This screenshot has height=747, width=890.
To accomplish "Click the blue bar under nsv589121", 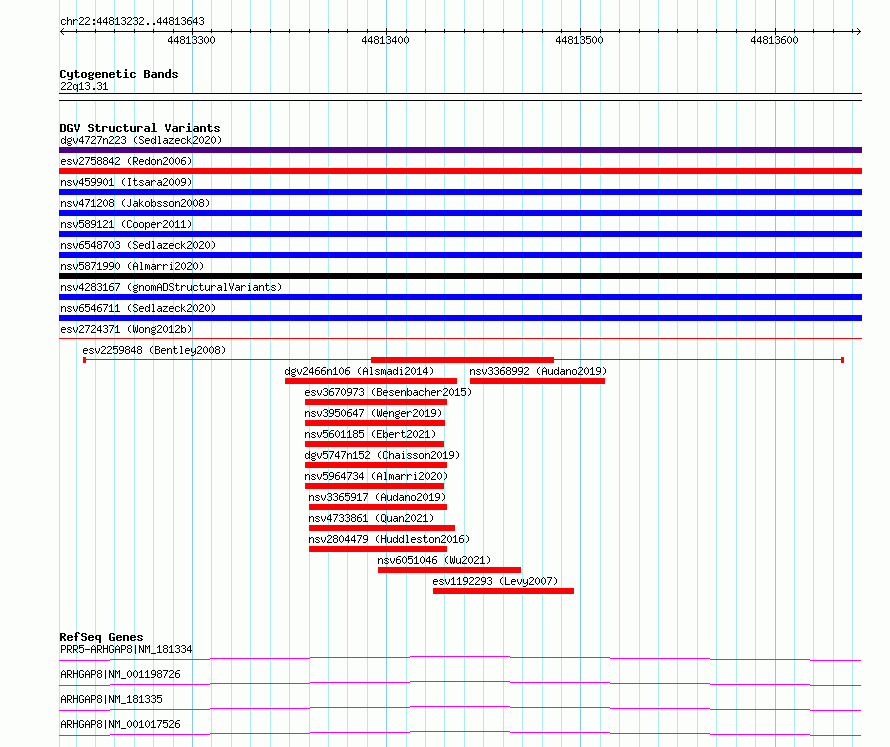I will [x=460, y=234].
